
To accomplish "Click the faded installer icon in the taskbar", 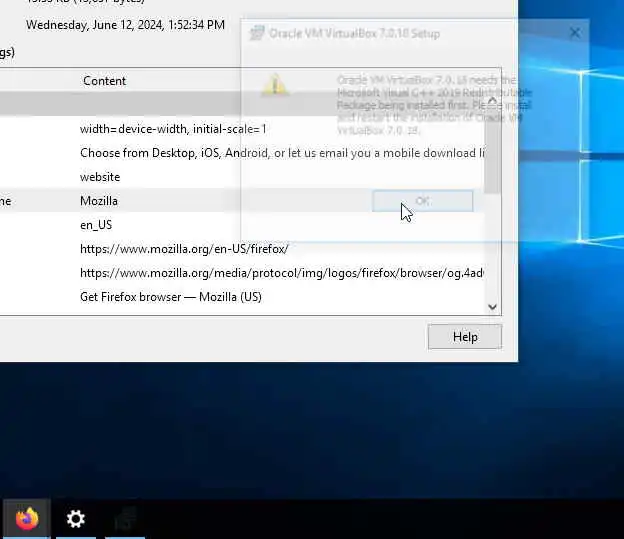I will 125,519.
